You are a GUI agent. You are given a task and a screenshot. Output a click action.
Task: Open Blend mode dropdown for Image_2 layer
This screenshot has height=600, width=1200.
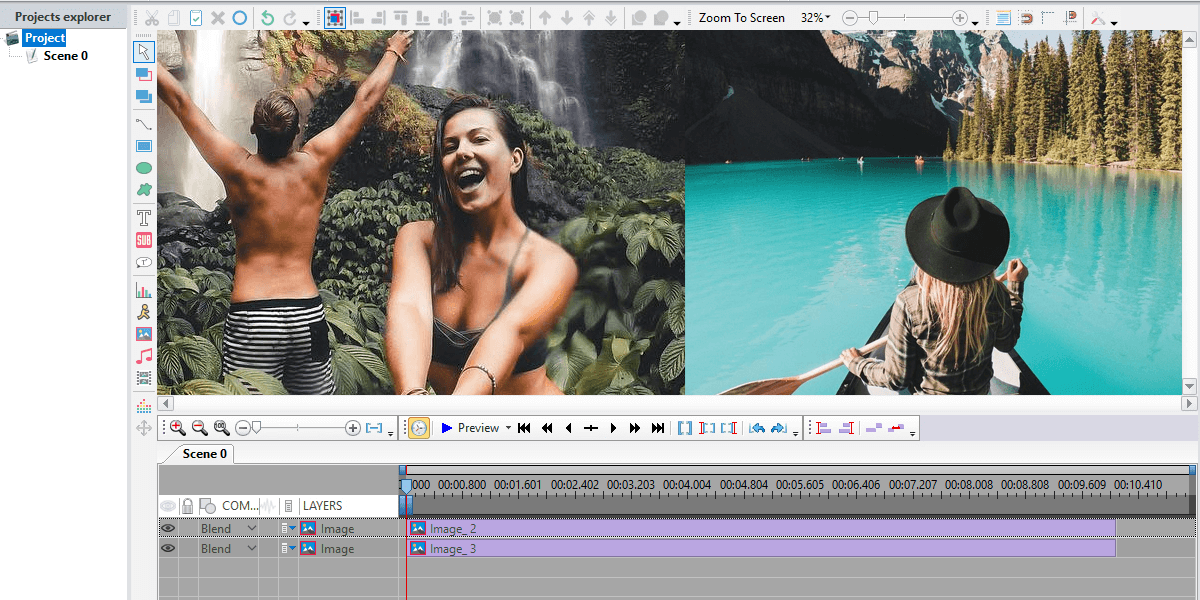click(x=252, y=529)
